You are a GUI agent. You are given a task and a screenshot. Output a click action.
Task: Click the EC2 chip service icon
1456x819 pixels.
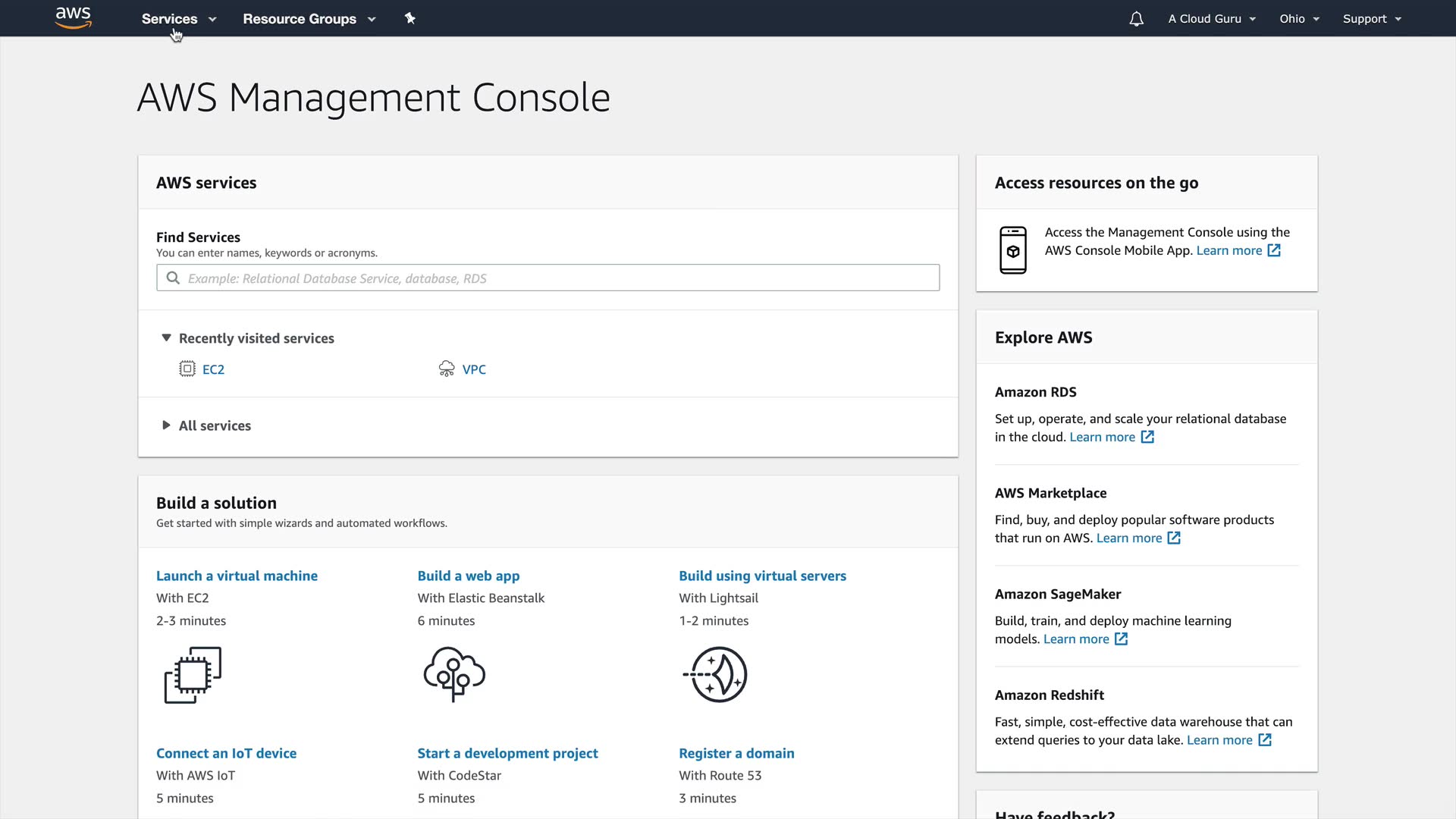[x=187, y=369]
